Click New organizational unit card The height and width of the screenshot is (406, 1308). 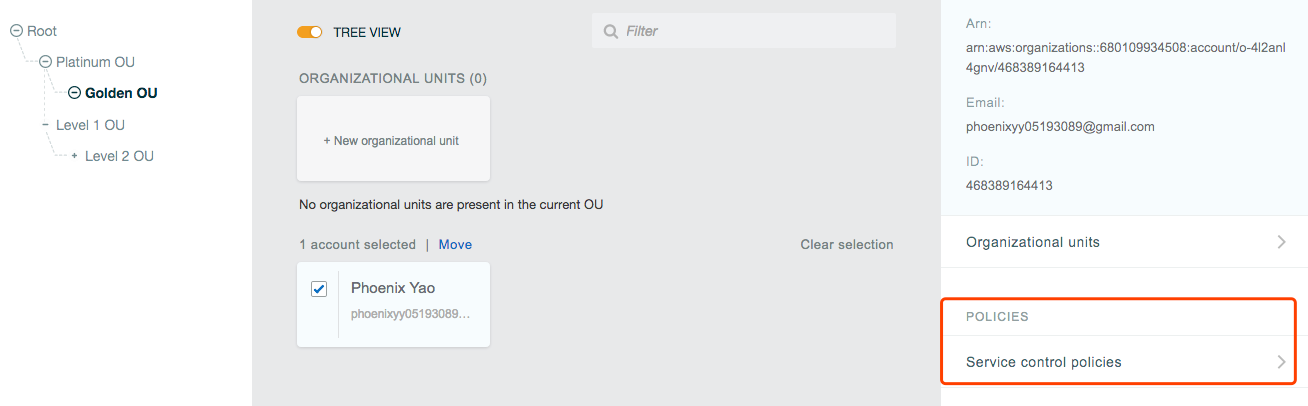click(393, 139)
